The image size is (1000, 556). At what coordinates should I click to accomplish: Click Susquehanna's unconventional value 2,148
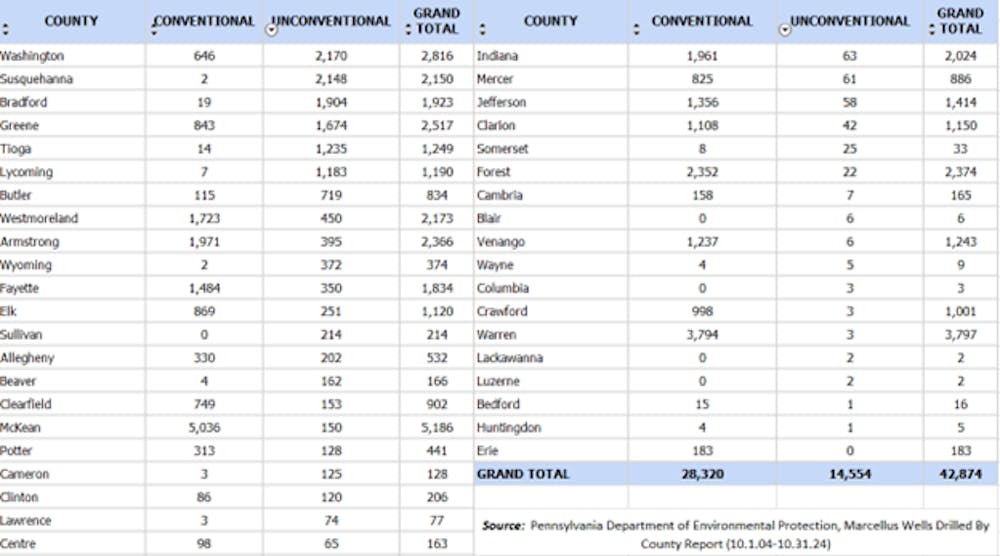[x=331, y=79]
